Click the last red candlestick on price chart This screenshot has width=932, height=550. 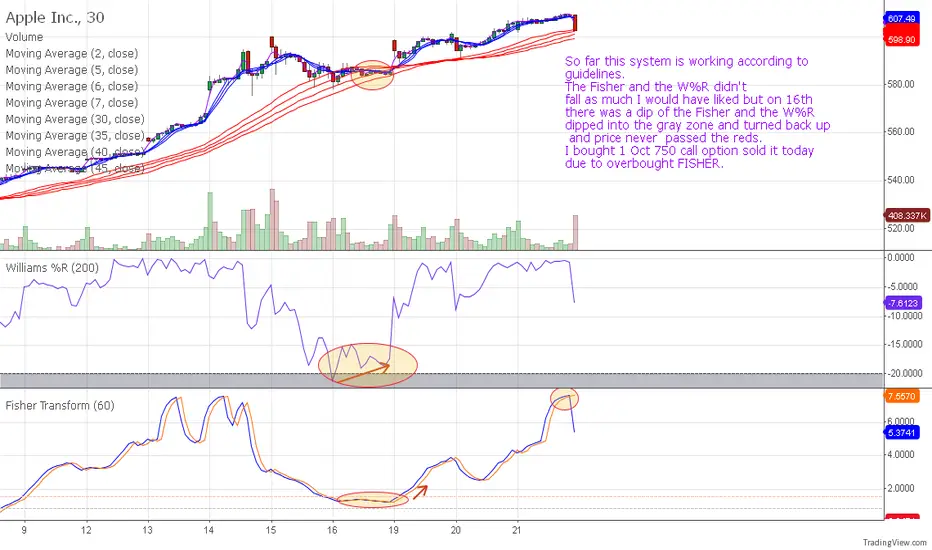[575, 23]
